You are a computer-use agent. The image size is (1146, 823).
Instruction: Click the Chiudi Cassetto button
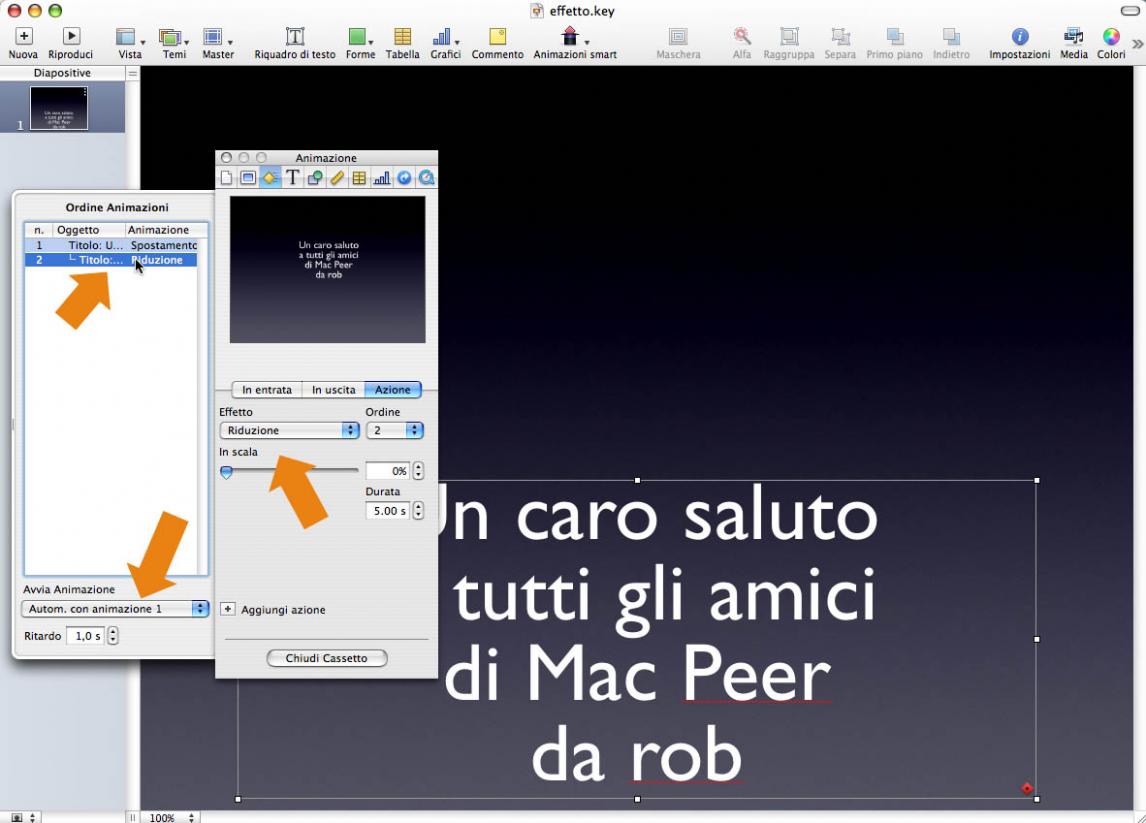click(x=327, y=658)
